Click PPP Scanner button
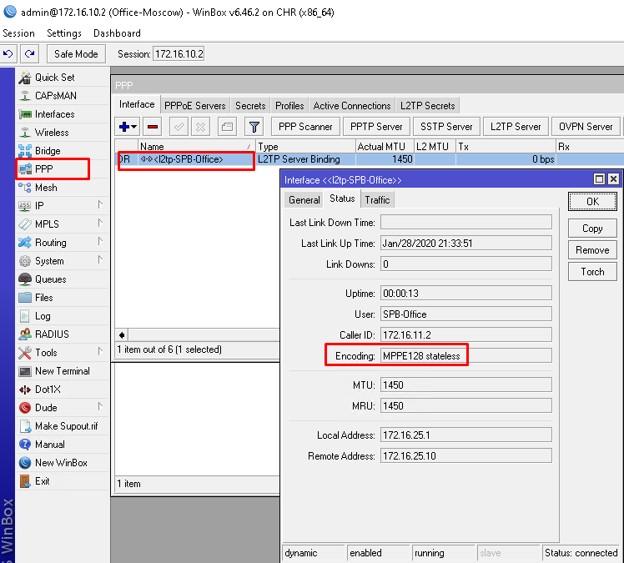The height and width of the screenshot is (563, 624). pyautogui.click(x=305, y=127)
